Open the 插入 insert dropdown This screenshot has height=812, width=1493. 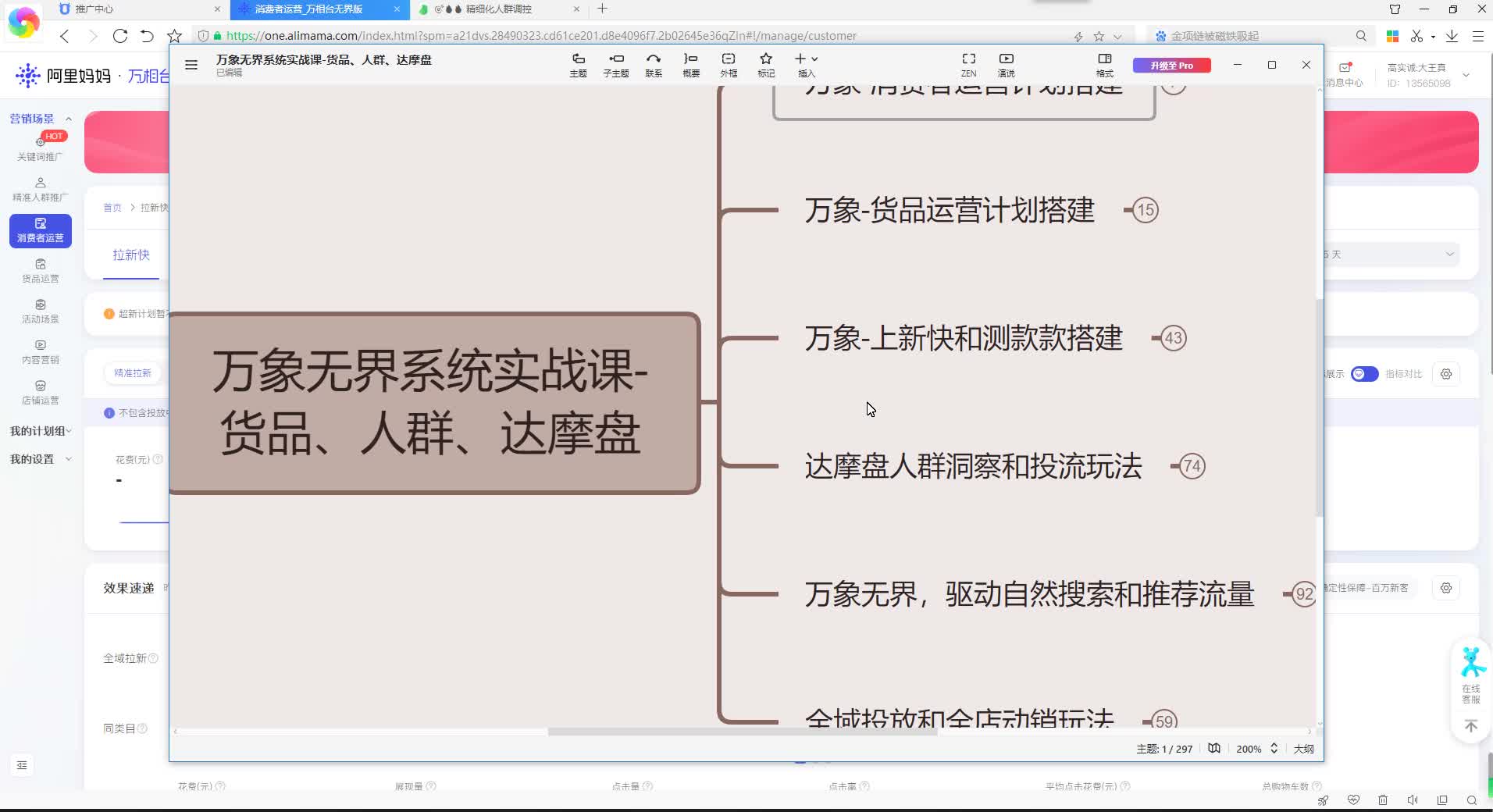pyautogui.click(x=807, y=65)
